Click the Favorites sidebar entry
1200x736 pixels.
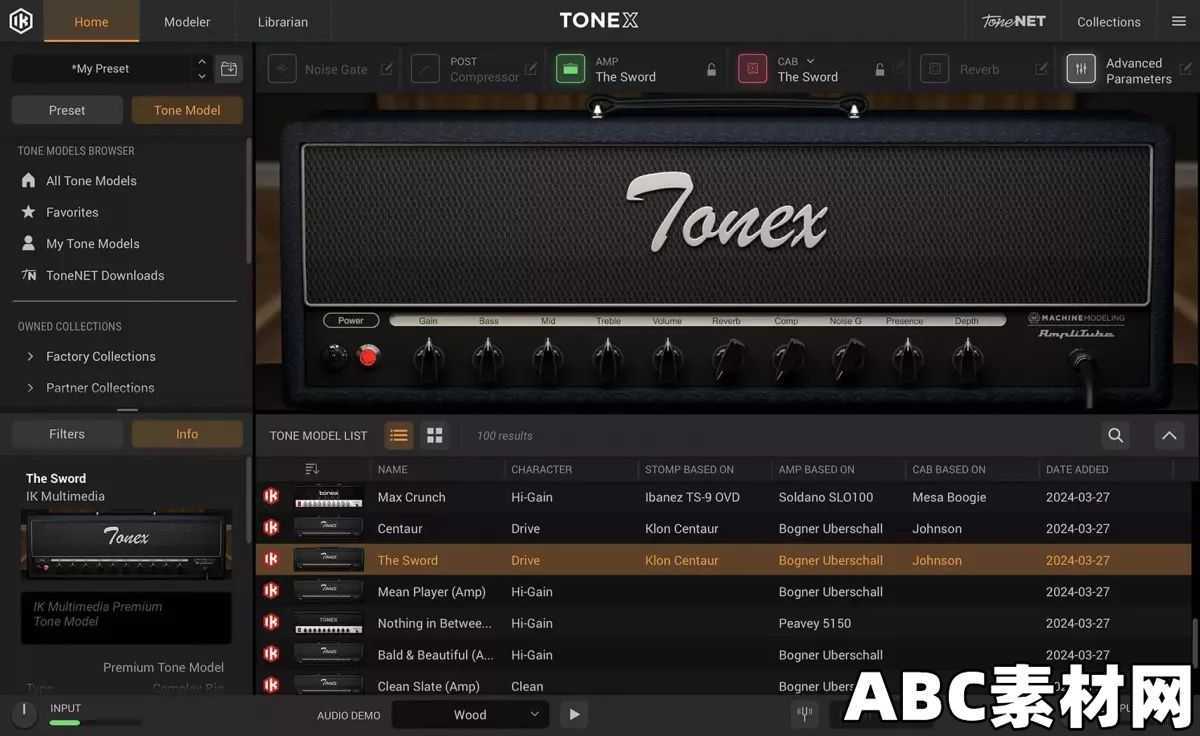coord(71,210)
